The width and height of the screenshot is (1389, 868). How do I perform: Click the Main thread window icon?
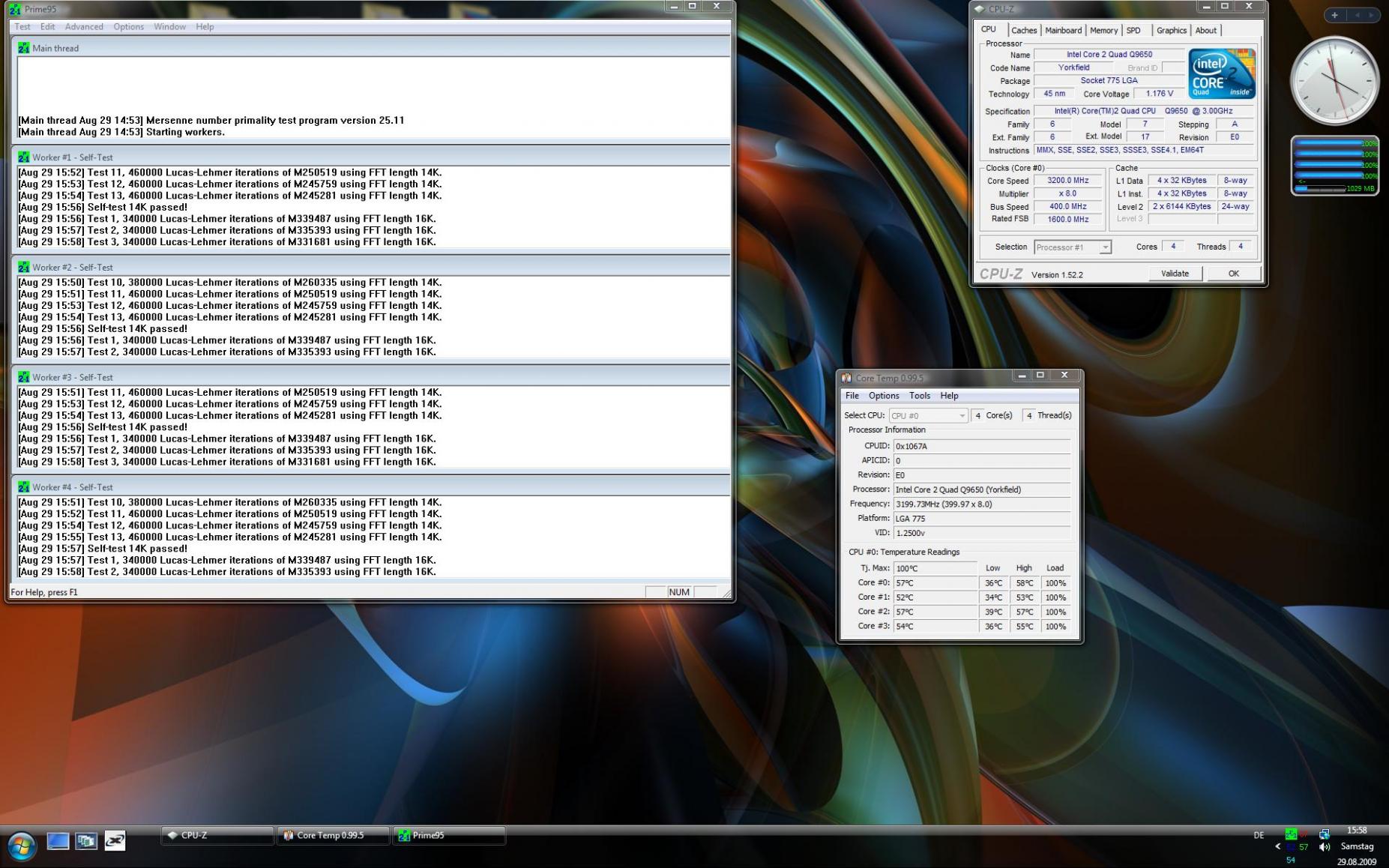coord(24,48)
